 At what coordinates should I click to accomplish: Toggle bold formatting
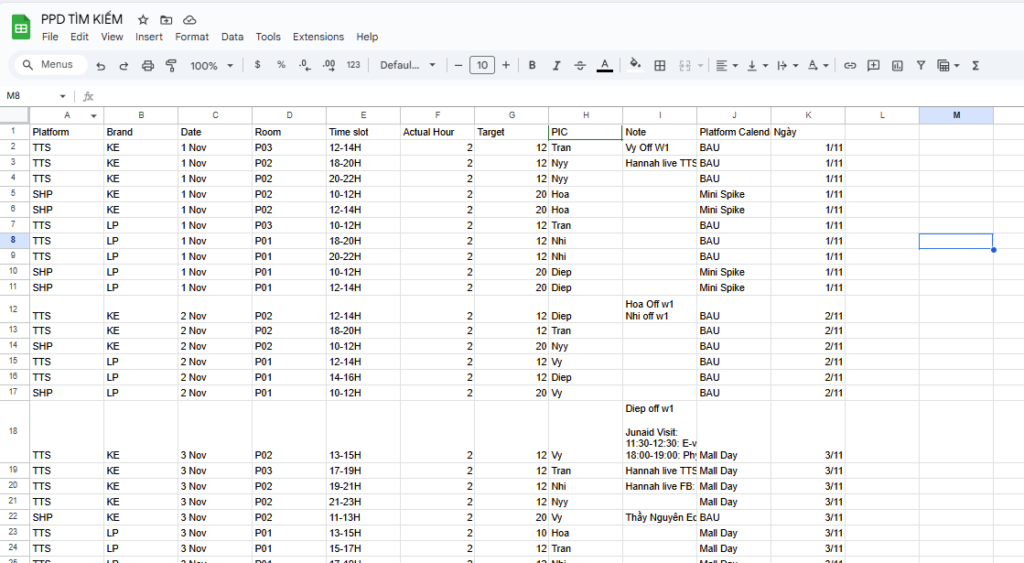pos(532,65)
